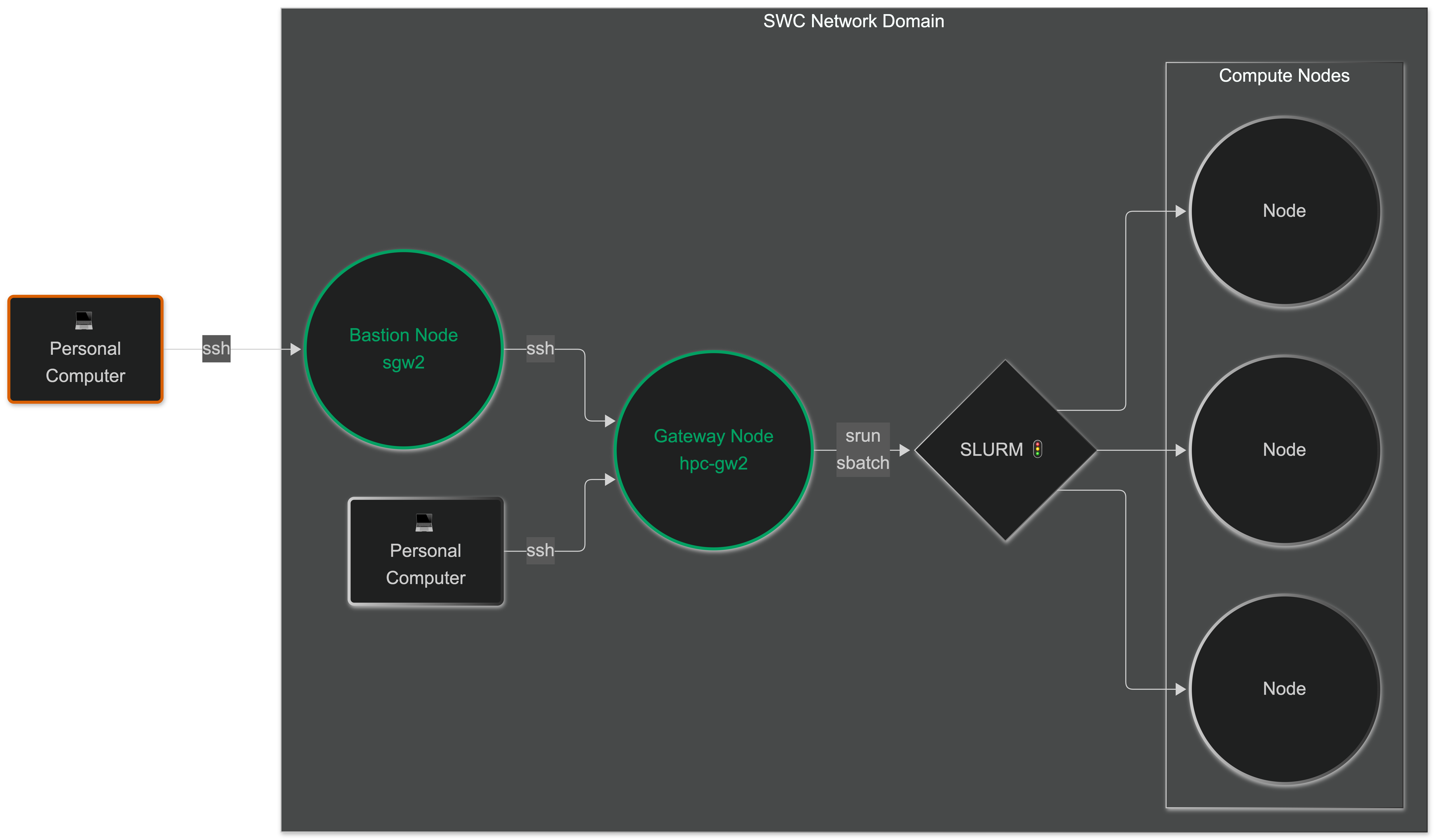
Task: Select the gray-bordered Personal Computer box inside the SWC domain
Action: coord(426,551)
